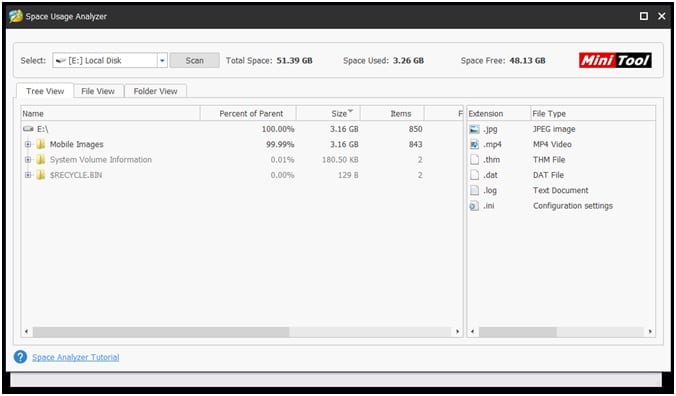Click the 99.99% percent value
Screen dimensions: 676x396
point(280,144)
